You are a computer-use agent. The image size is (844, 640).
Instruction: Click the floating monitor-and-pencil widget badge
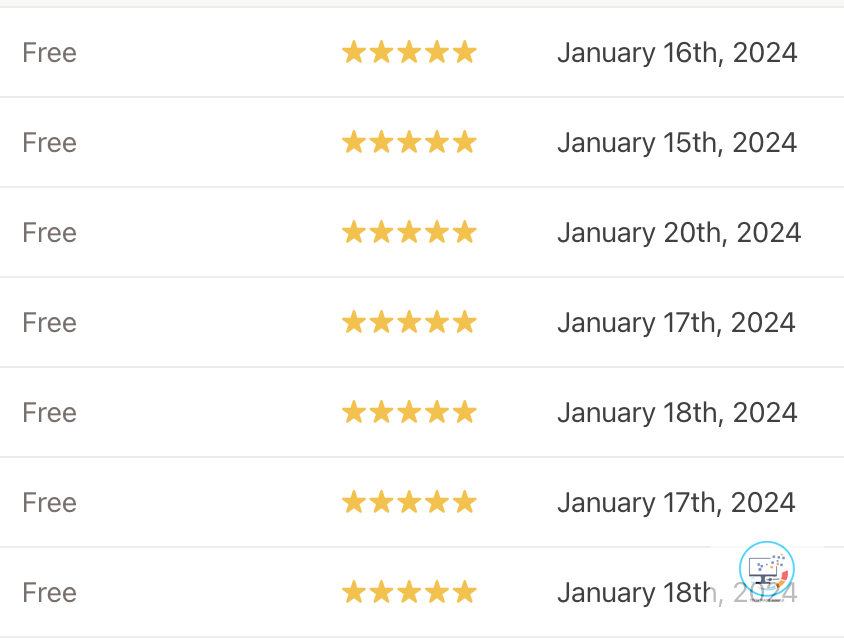[765, 569]
